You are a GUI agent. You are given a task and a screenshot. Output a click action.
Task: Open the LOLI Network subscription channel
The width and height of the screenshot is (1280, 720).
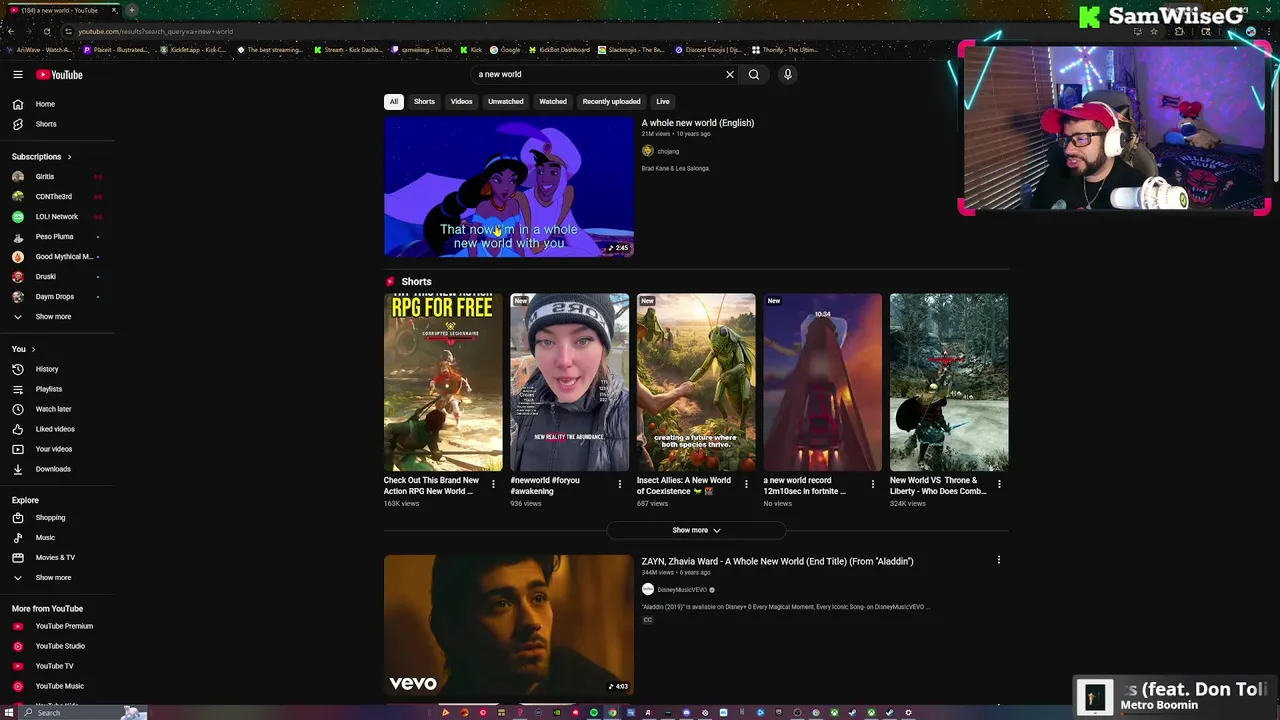tap(56, 217)
